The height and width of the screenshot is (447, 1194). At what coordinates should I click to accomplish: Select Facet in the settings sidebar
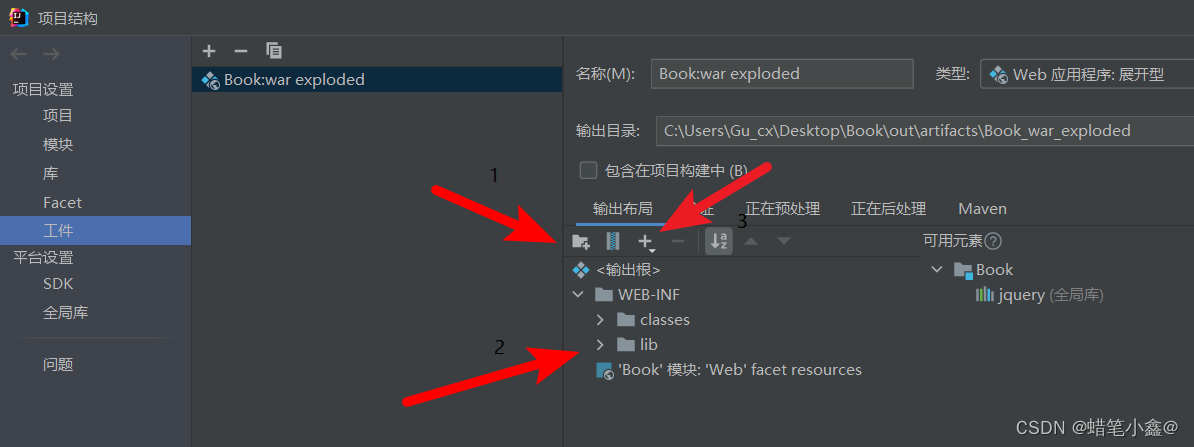tap(62, 203)
